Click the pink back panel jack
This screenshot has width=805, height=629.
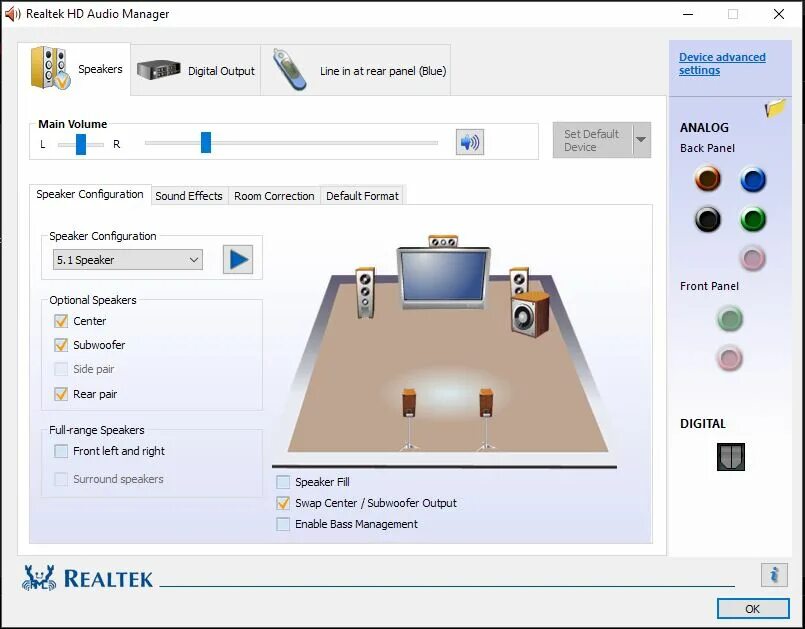click(753, 258)
